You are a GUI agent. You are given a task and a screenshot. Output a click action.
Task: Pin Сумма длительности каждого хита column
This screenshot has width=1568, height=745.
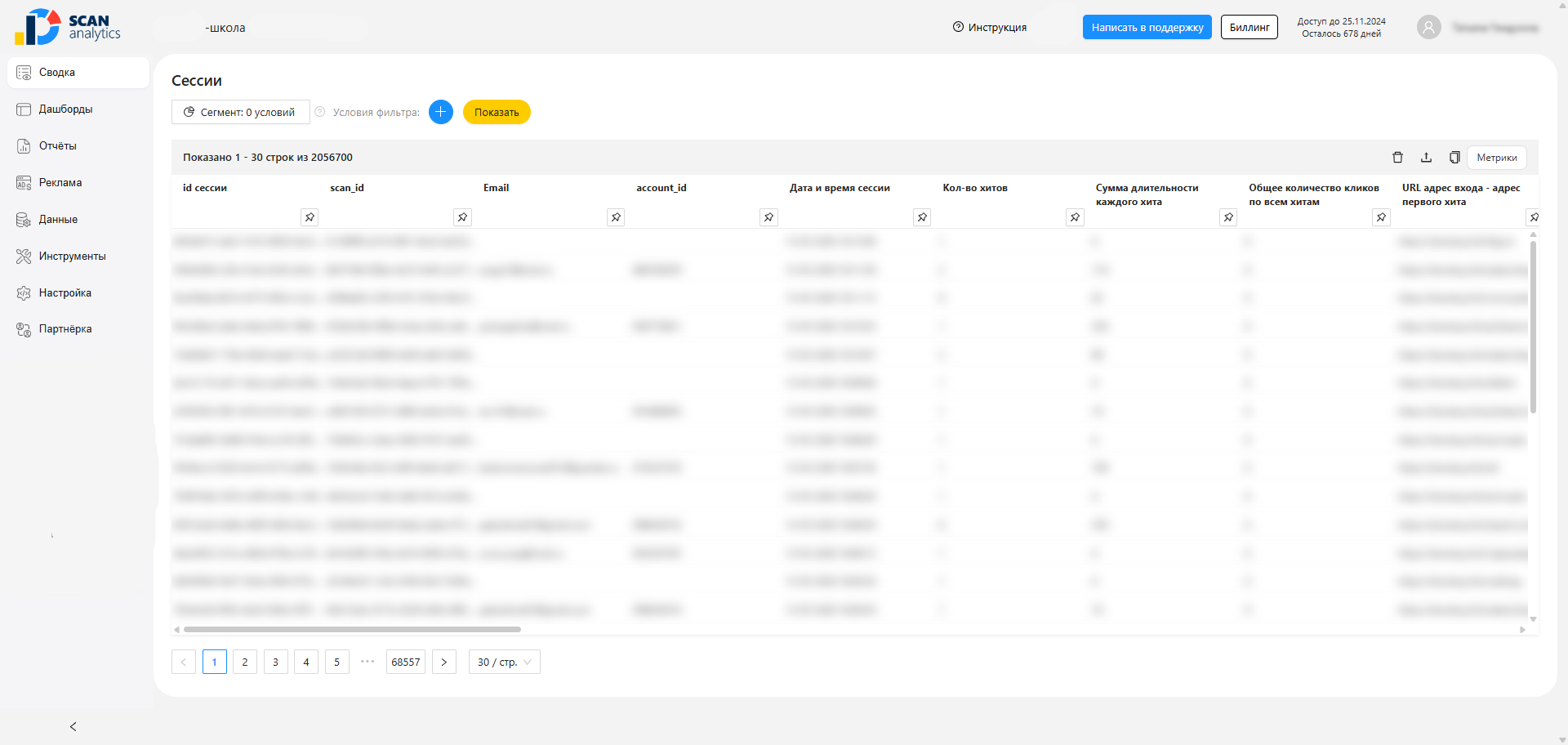[x=1228, y=217]
